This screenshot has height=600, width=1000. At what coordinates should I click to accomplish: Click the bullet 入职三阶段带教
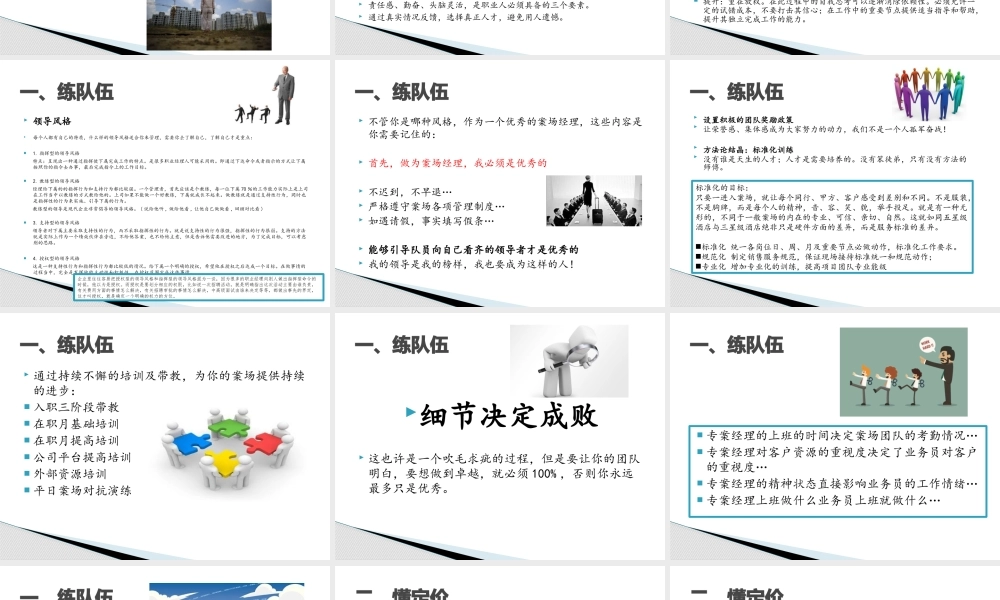[76, 407]
